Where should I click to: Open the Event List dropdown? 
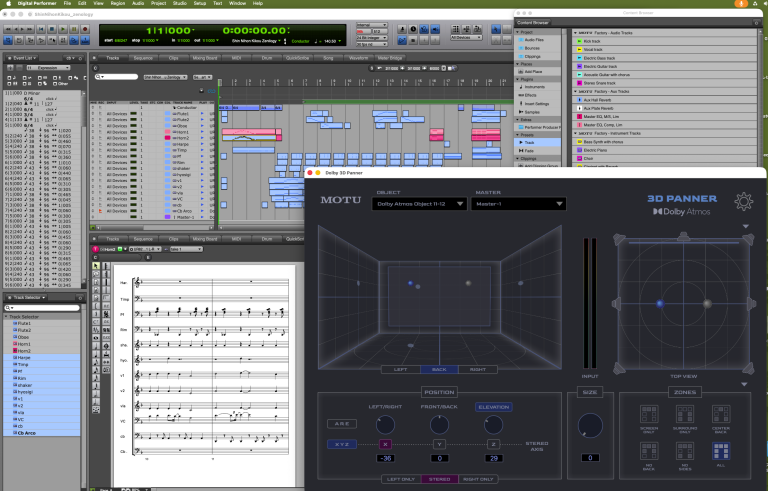click(x=23, y=58)
